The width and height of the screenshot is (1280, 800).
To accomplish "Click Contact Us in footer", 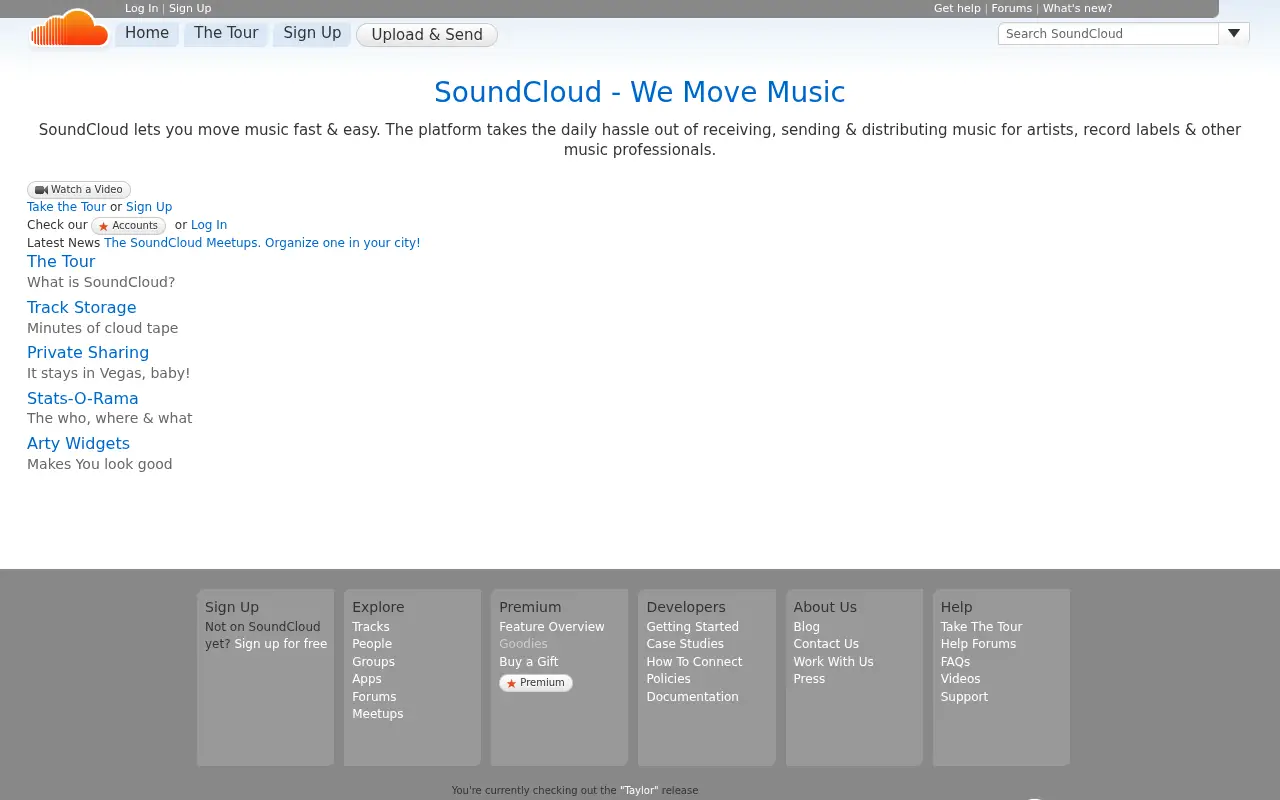I will [x=826, y=644].
